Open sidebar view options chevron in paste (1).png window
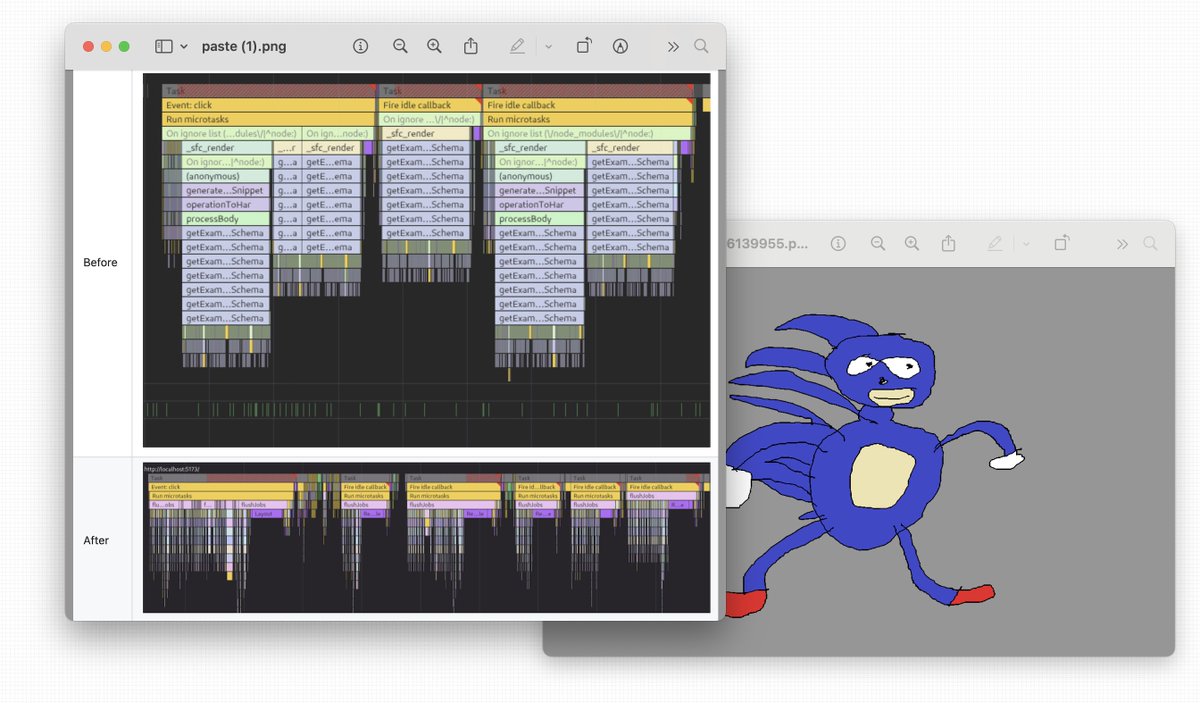 coord(184,47)
